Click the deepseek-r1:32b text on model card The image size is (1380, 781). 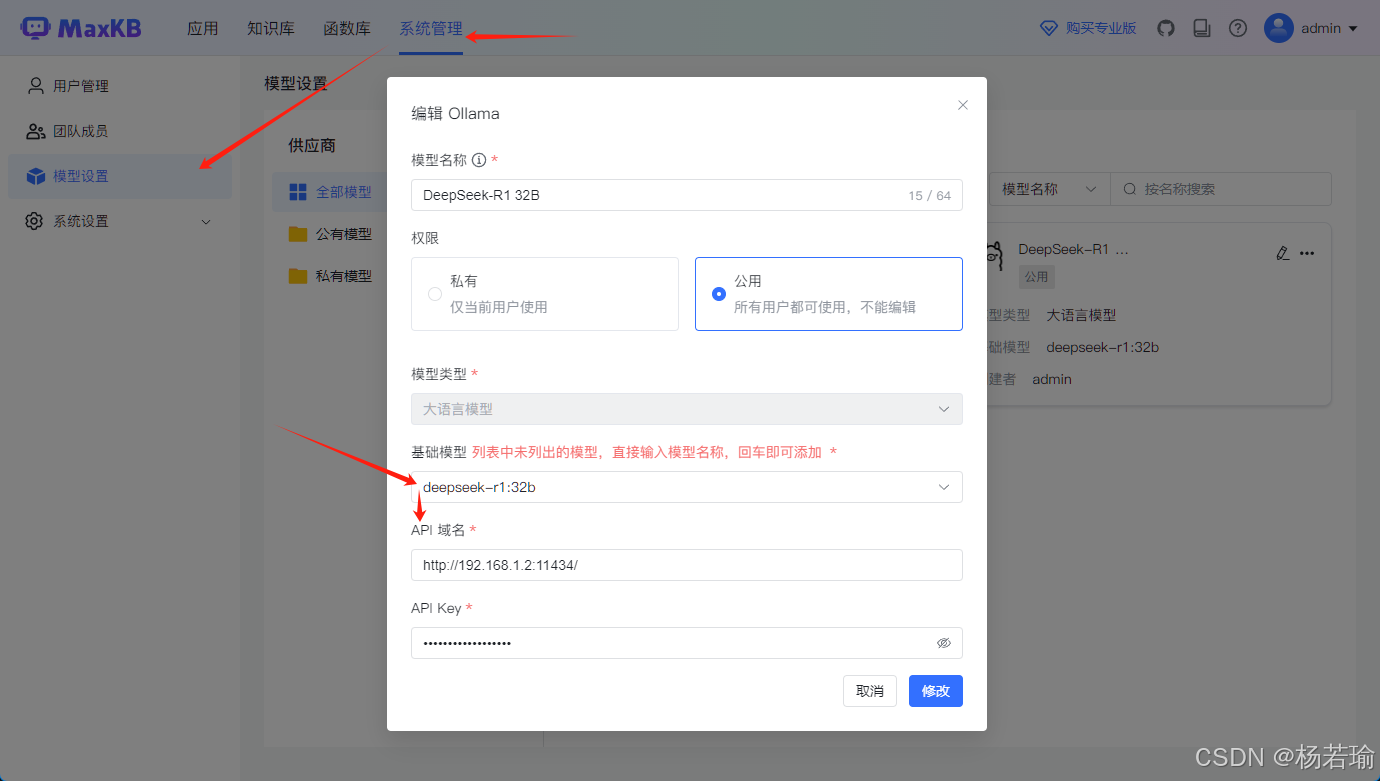click(x=1102, y=347)
